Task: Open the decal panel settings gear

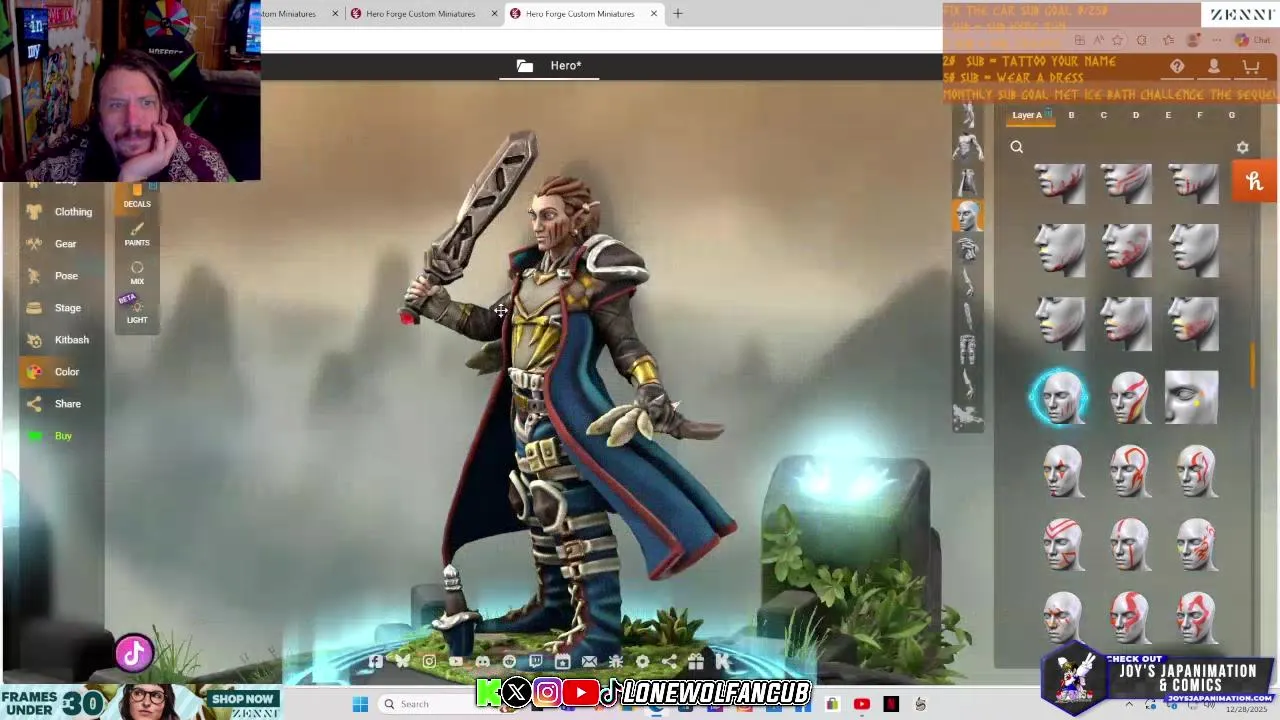Action: pyautogui.click(x=1242, y=147)
